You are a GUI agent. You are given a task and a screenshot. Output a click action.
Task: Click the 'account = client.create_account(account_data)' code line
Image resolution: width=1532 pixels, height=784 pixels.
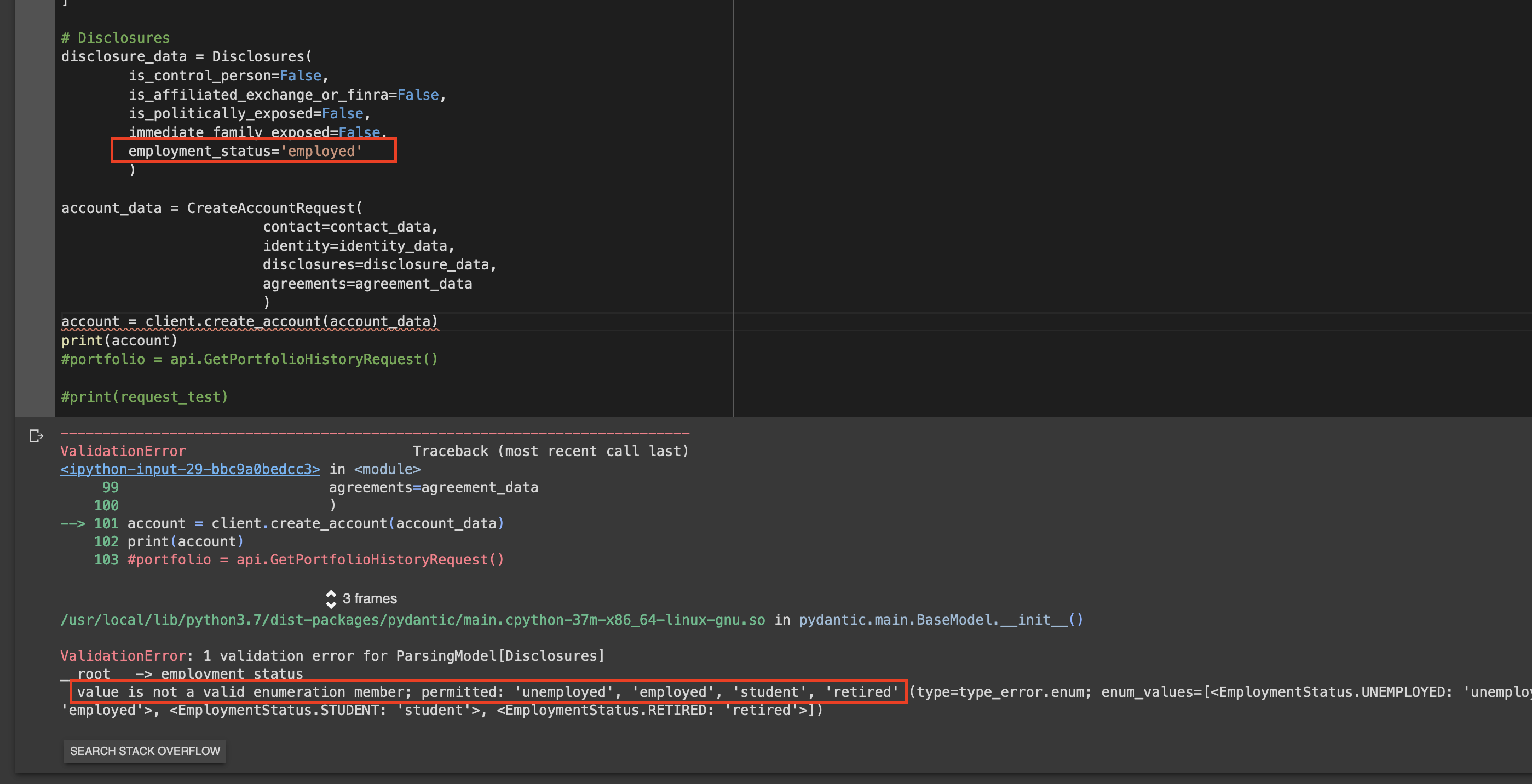pyautogui.click(x=250, y=321)
